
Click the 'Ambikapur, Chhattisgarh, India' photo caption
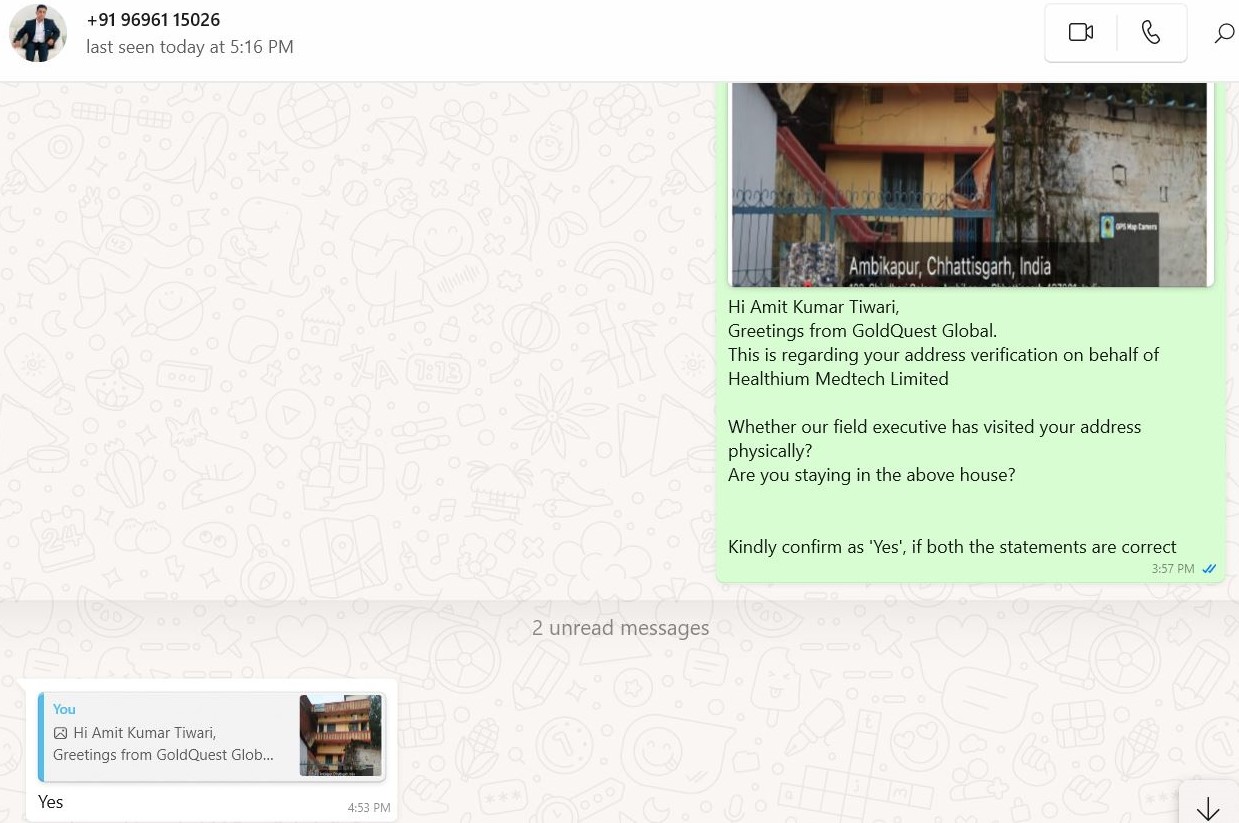tap(949, 267)
